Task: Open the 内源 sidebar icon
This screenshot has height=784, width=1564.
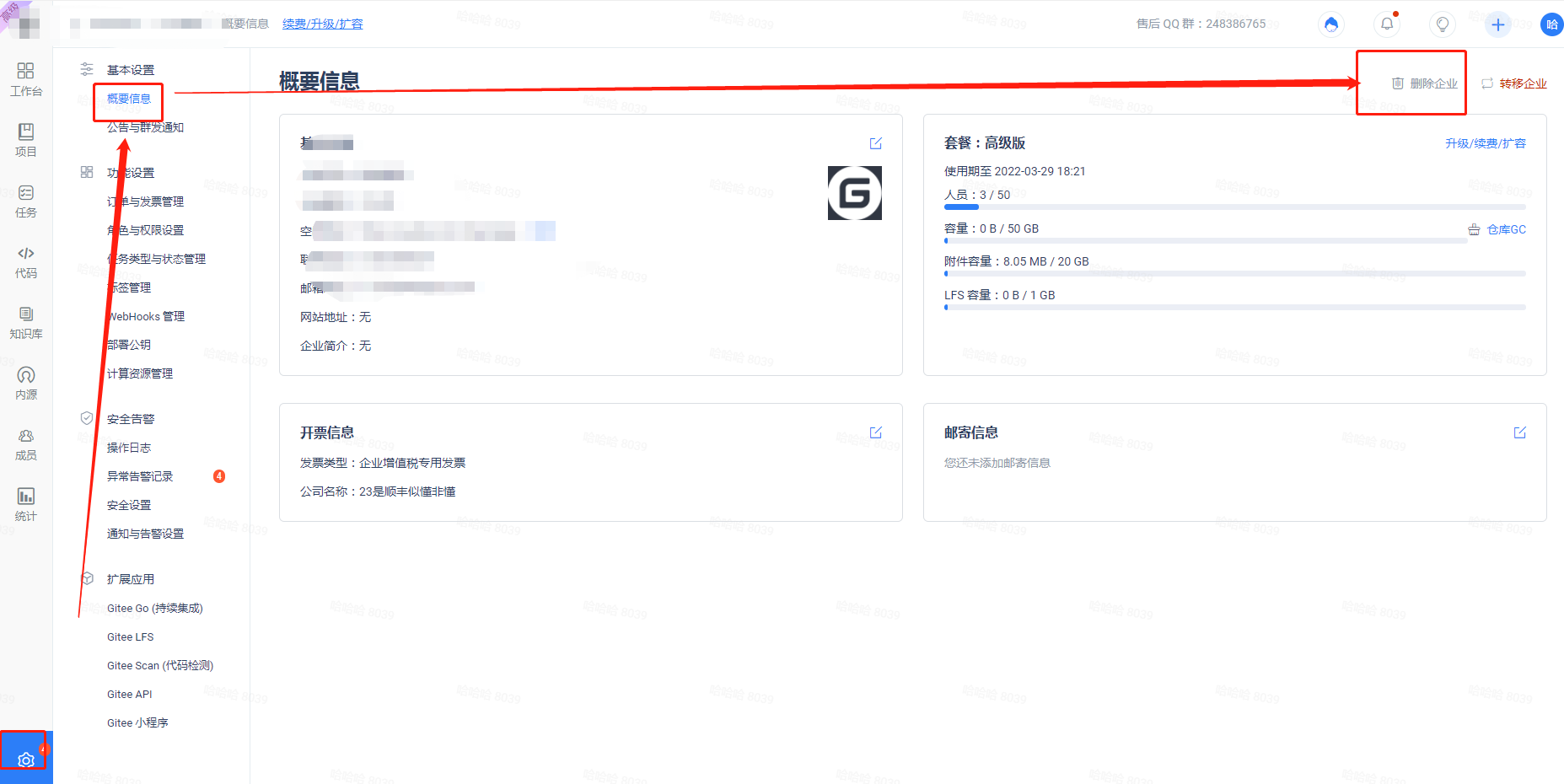Action: click(26, 383)
